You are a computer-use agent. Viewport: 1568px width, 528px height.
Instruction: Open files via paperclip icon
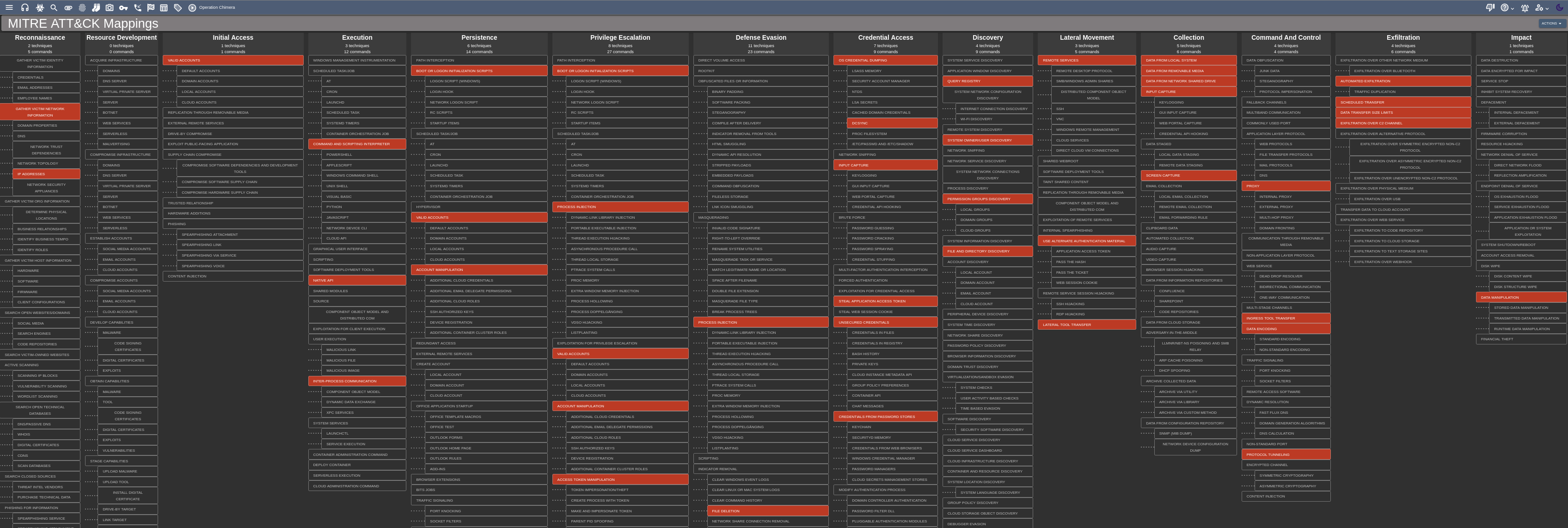(x=68, y=7)
